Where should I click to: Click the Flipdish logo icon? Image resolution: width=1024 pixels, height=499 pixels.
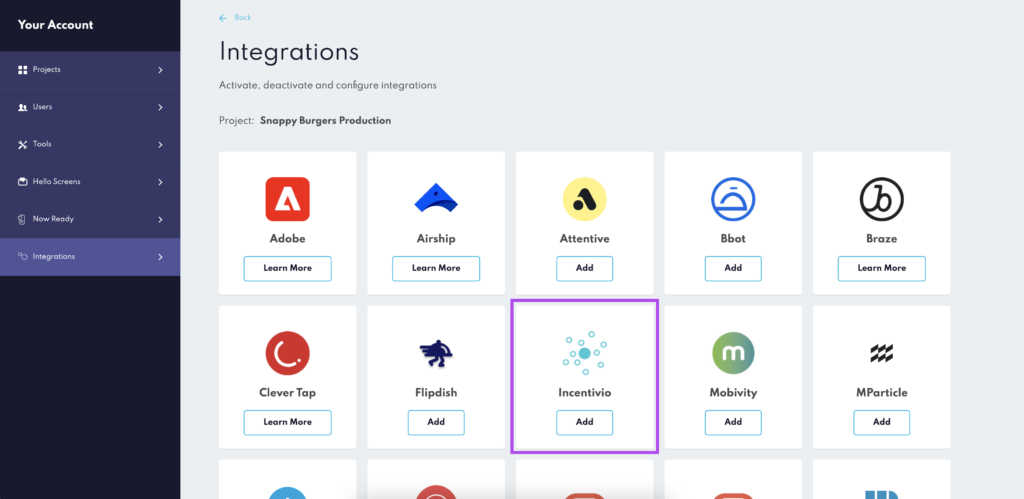click(436, 353)
